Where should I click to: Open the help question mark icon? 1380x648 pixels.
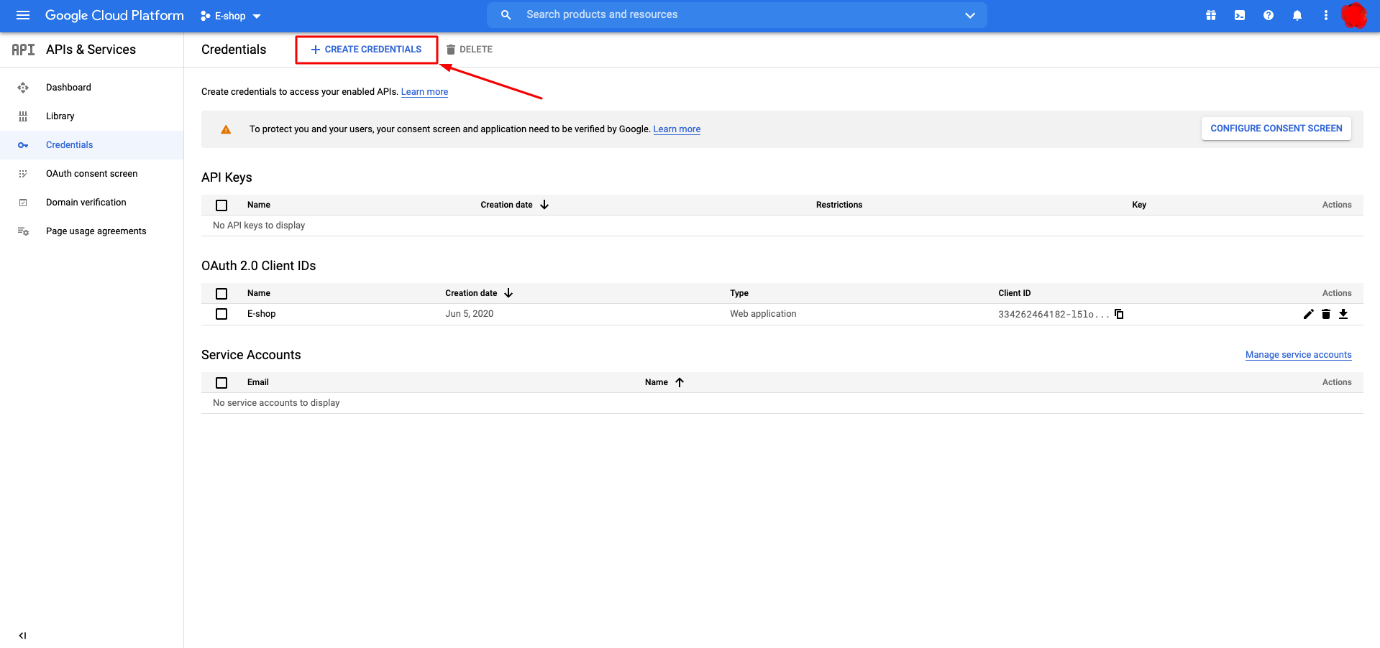coord(1268,15)
